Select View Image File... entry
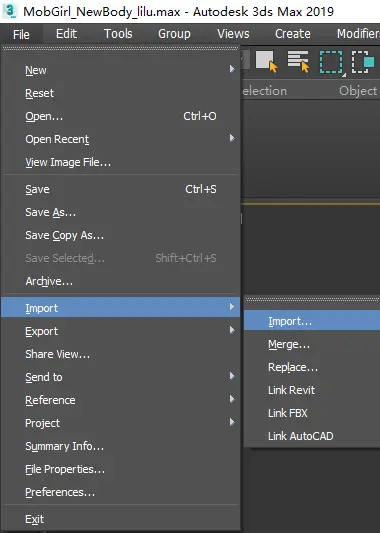This screenshot has width=380, height=533. [x=121, y=162]
